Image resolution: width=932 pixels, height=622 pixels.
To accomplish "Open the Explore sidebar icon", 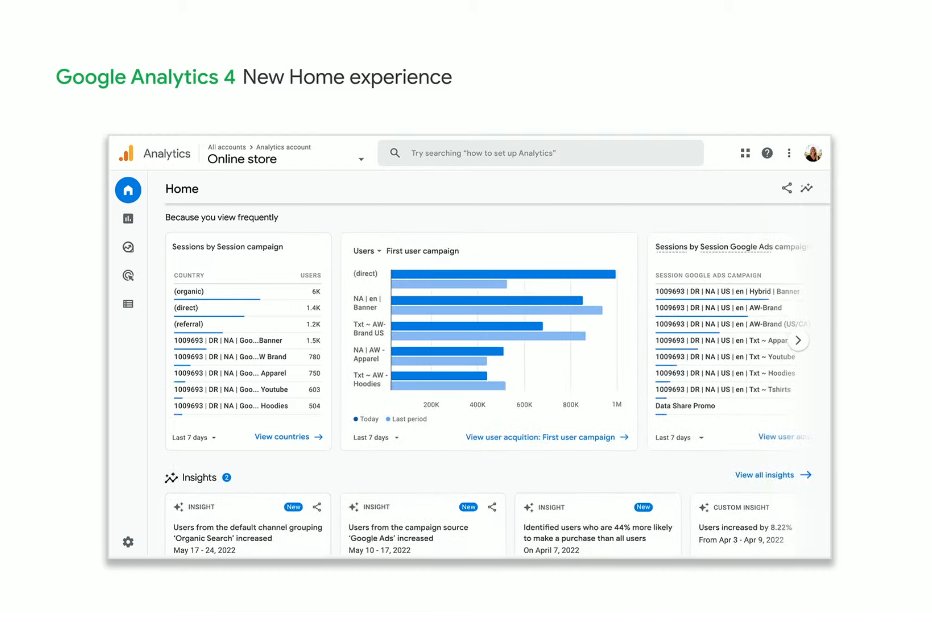I will coord(128,247).
